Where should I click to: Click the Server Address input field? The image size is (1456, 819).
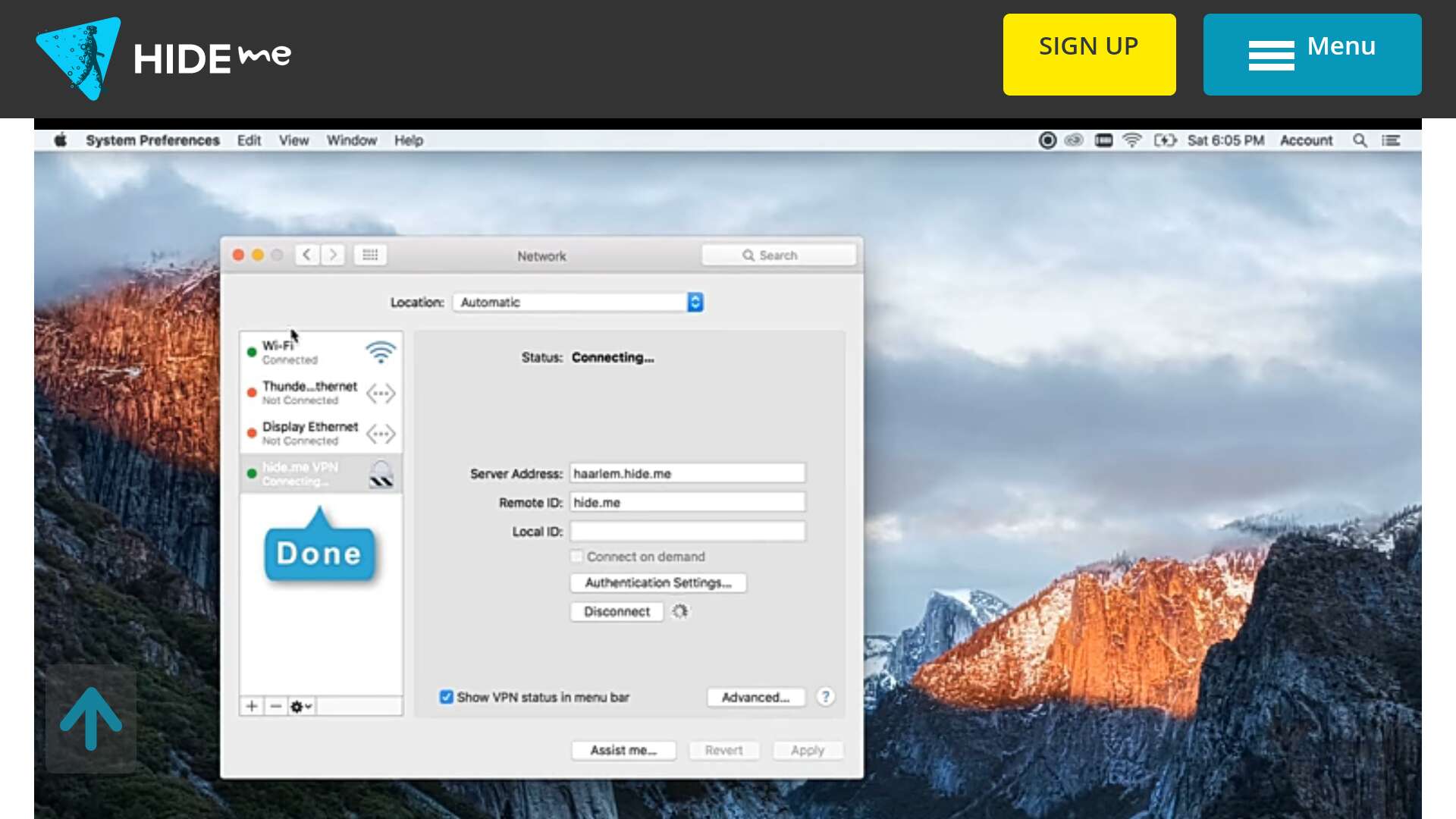tap(687, 473)
